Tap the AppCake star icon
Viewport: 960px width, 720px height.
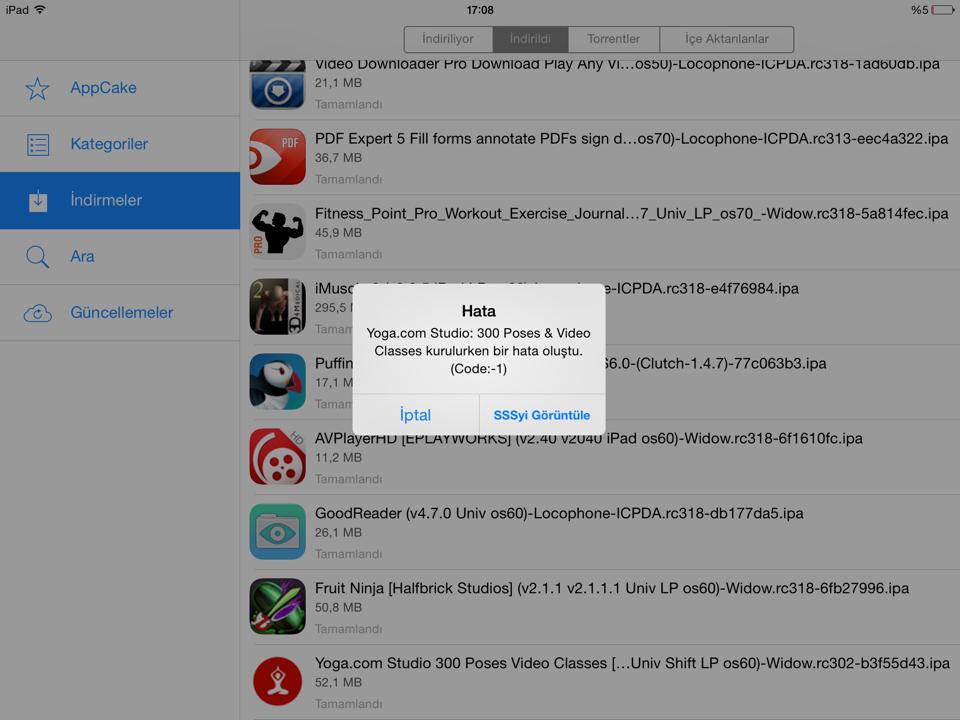(37, 88)
